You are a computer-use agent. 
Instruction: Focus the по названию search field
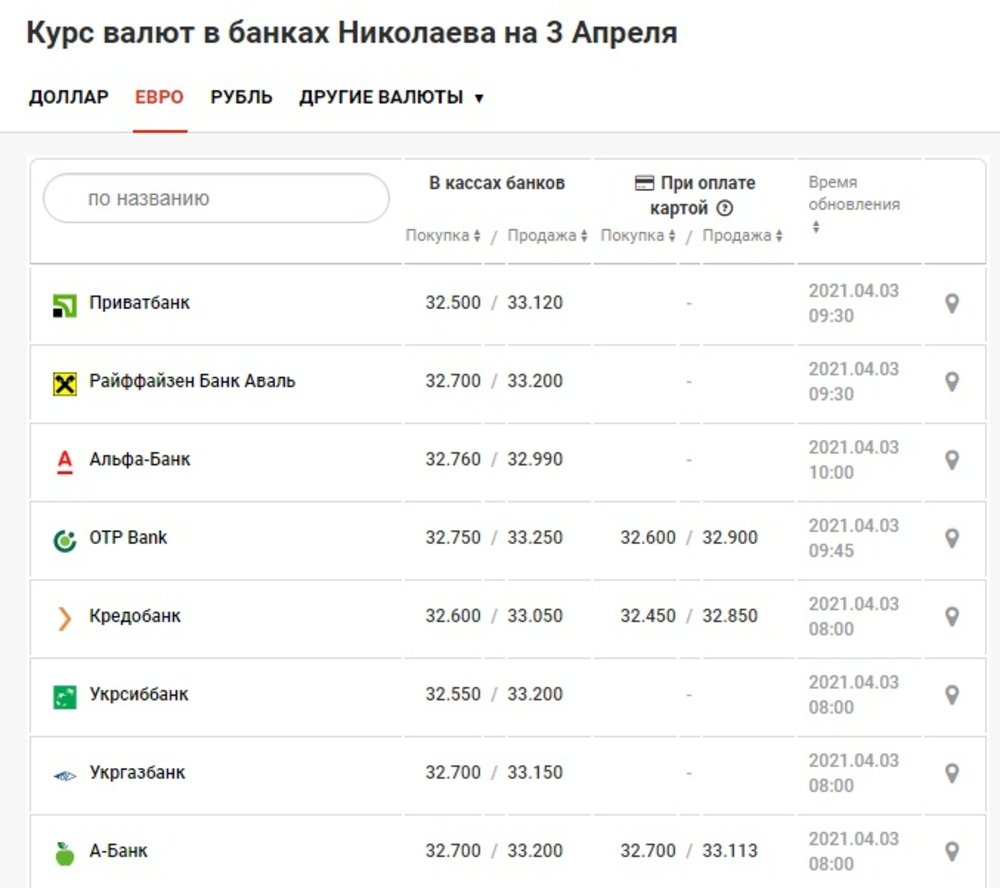[x=216, y=198]
